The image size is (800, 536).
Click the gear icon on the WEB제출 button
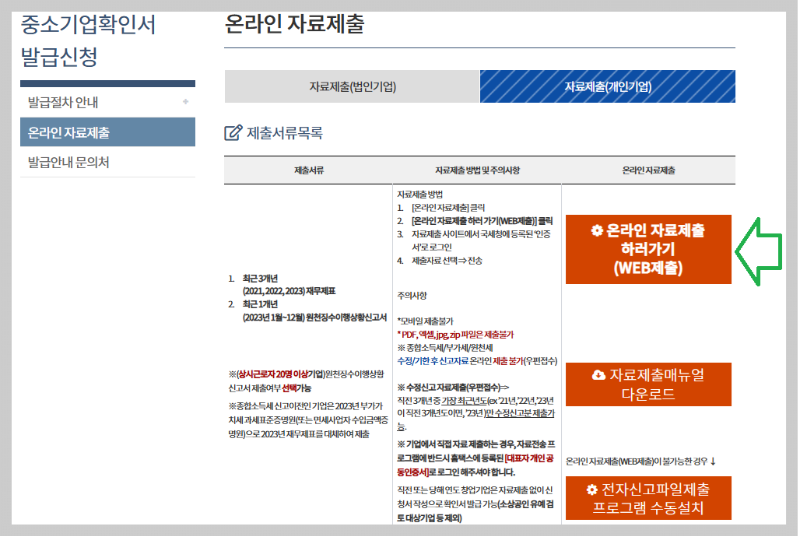597,231
